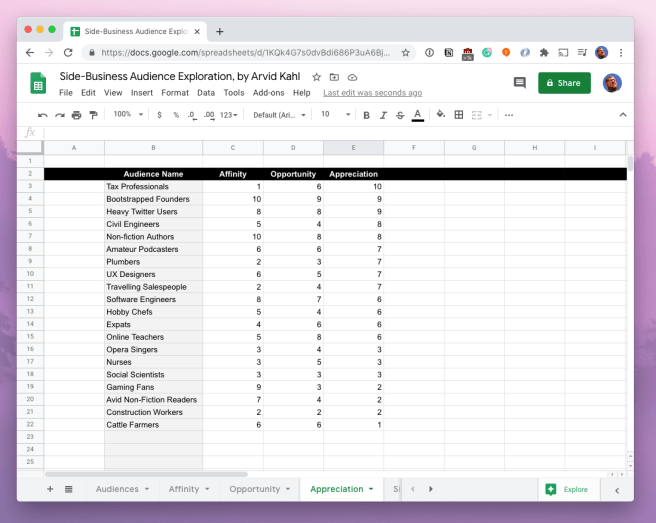Click the Merge cells icon
The width and height of the screenshot is (656, 523).
click(x=477, y=115)
